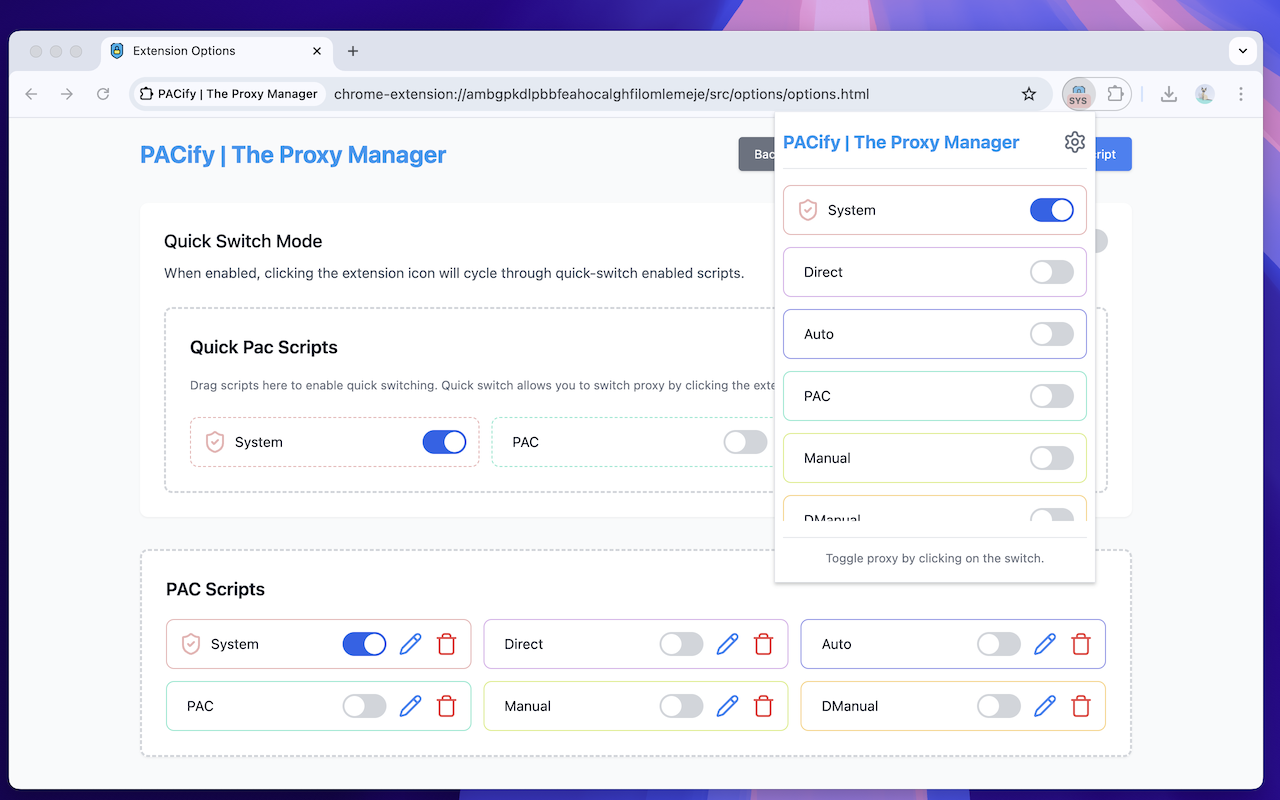Reload the page
The image size is (1280, 800).
tap(103, 94)
